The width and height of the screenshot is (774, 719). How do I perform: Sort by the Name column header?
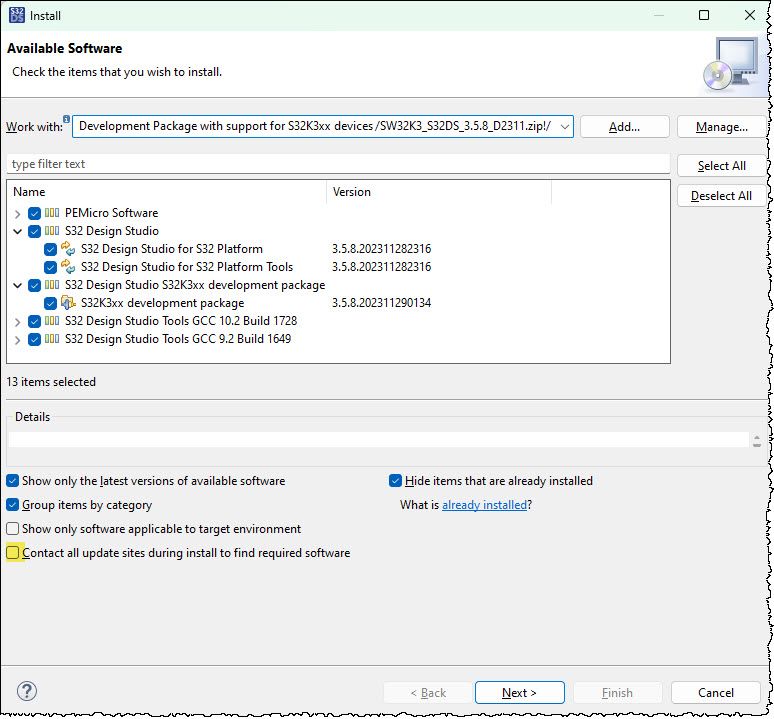(167, 192)
